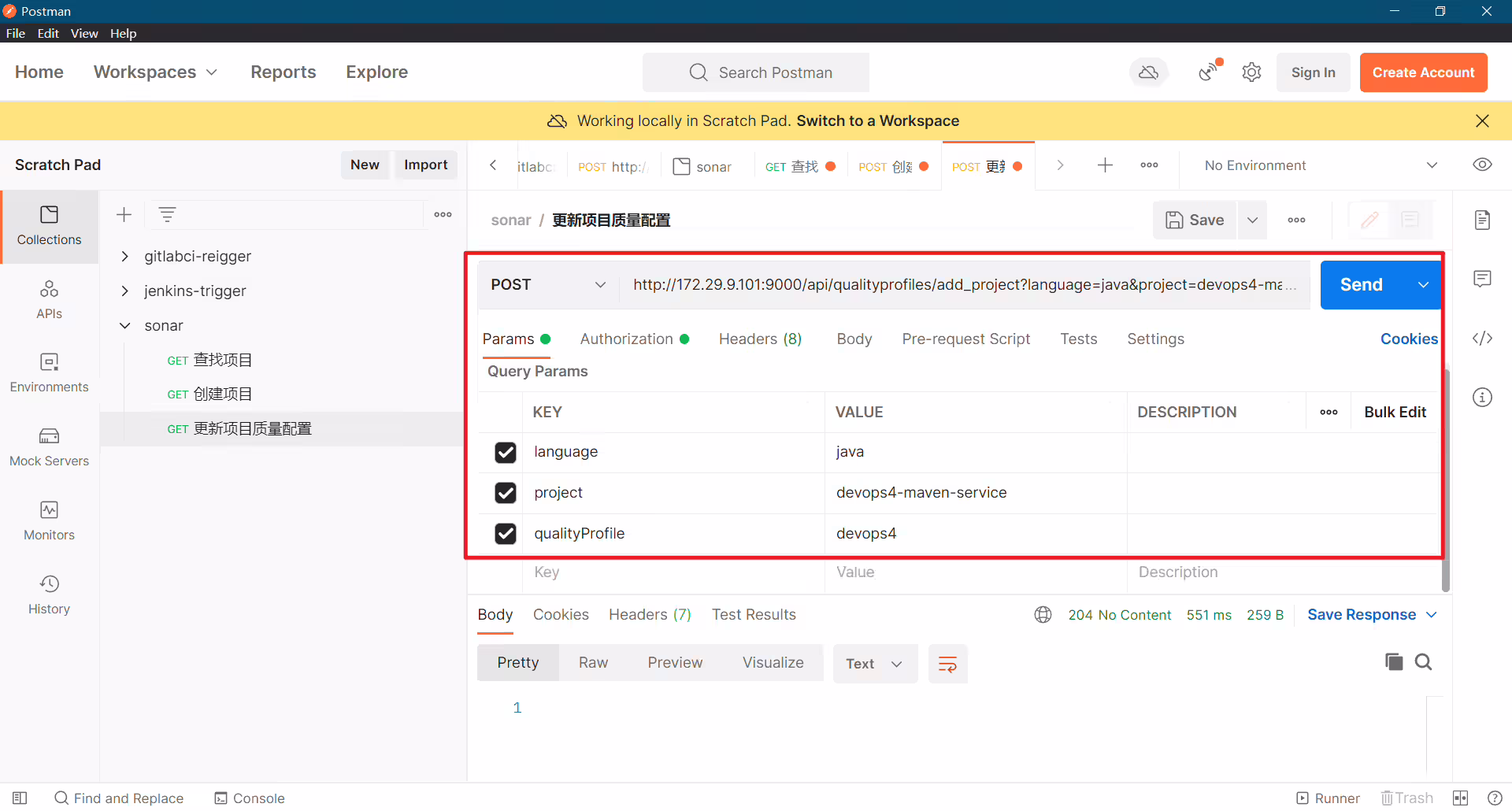Toggle response line wrap icon

tap(947, 664)
